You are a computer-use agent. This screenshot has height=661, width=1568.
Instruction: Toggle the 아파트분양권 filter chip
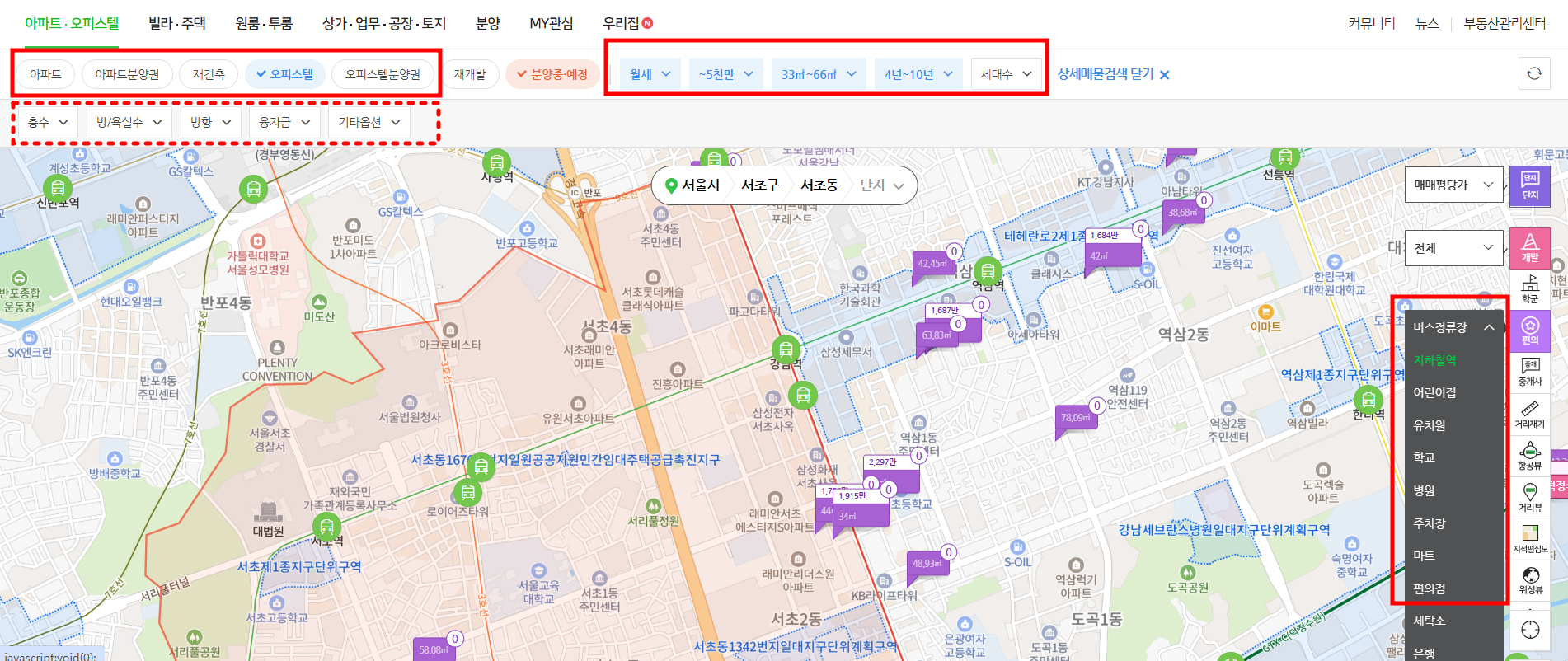(x=127, y=74)
